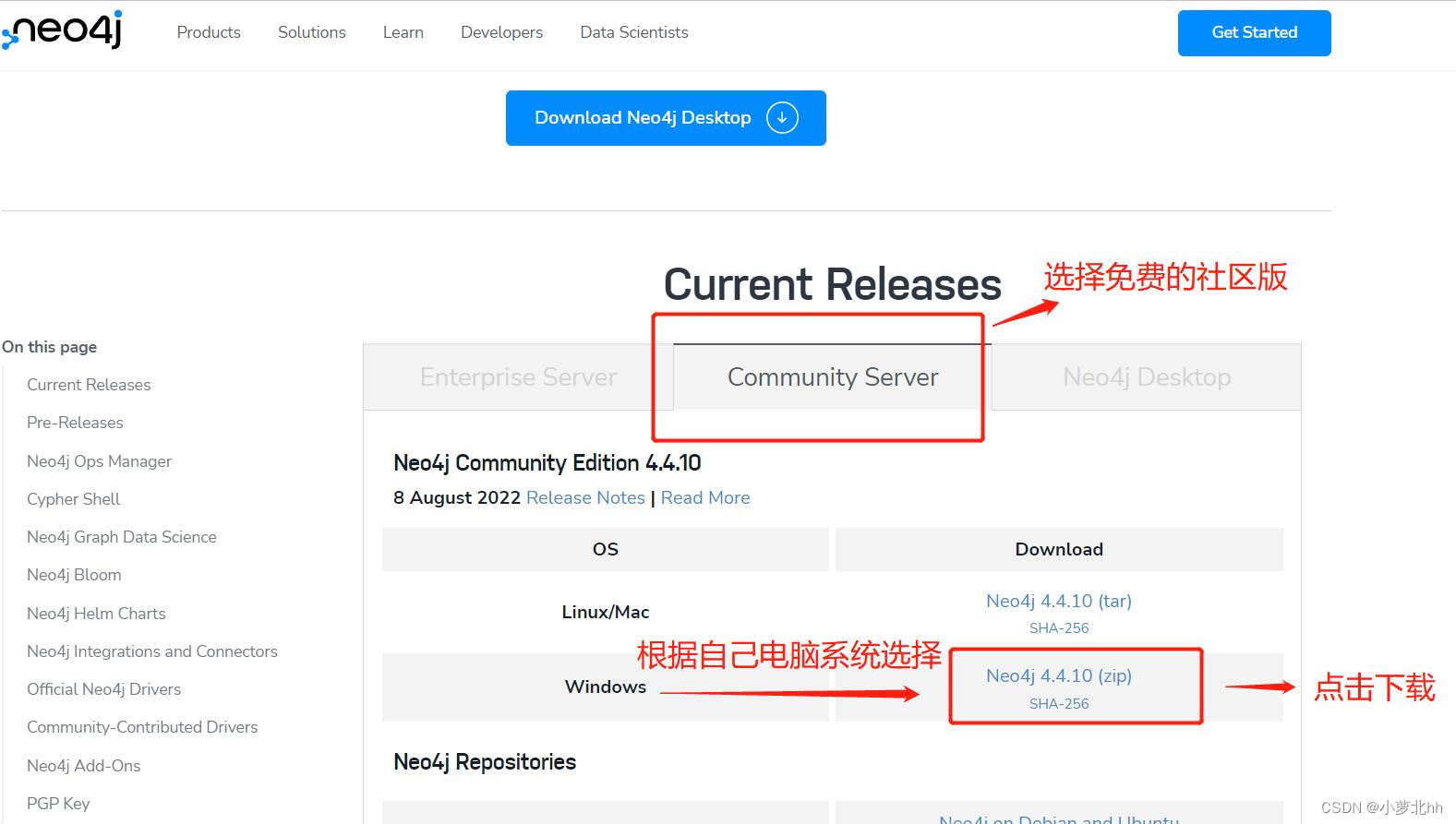Click the Neo4j Repositories heading
Image resolution: width=1456 pixels, height=824 pixels.
point(485,762)
